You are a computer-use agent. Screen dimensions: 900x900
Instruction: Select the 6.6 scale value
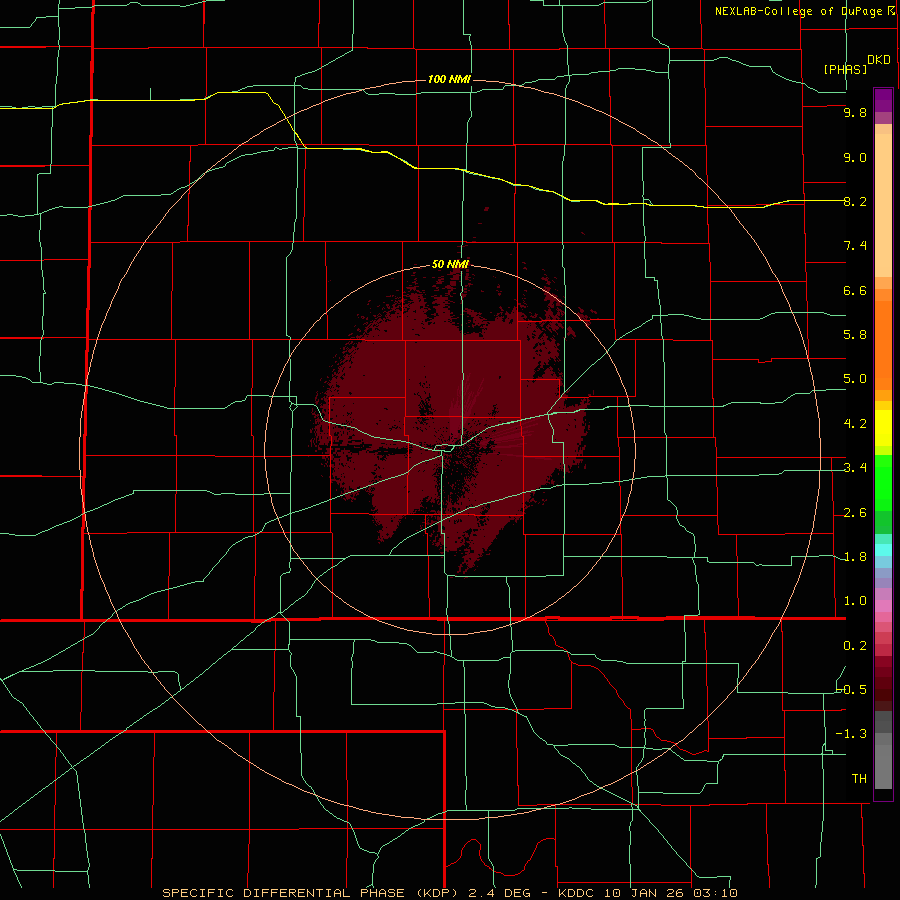click(855, 290)
